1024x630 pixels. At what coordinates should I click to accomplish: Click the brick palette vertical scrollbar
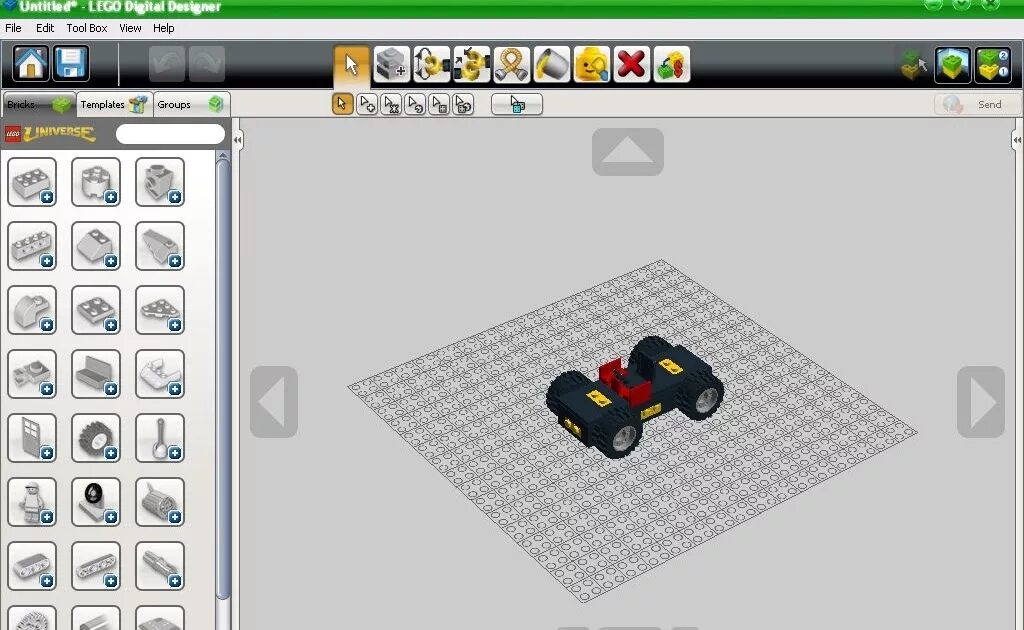click(223, 379)
